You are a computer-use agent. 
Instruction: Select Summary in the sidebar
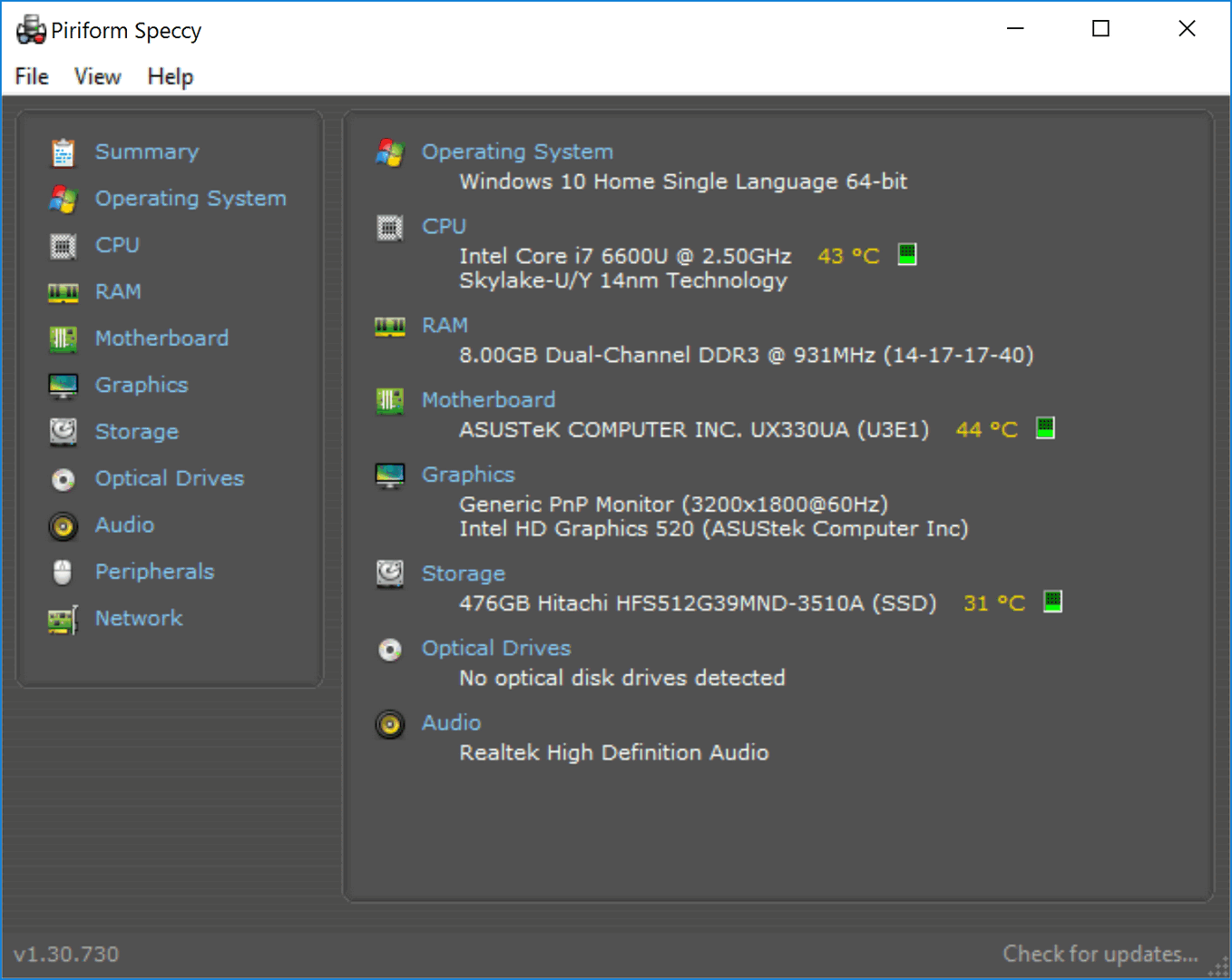[147, 152]
